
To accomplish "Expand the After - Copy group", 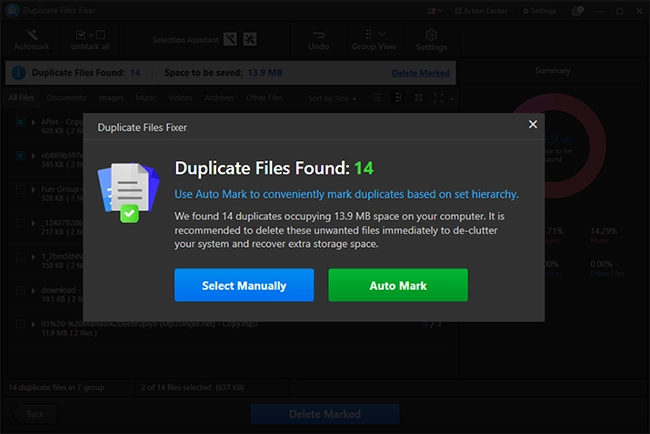I will coord(33,122).
